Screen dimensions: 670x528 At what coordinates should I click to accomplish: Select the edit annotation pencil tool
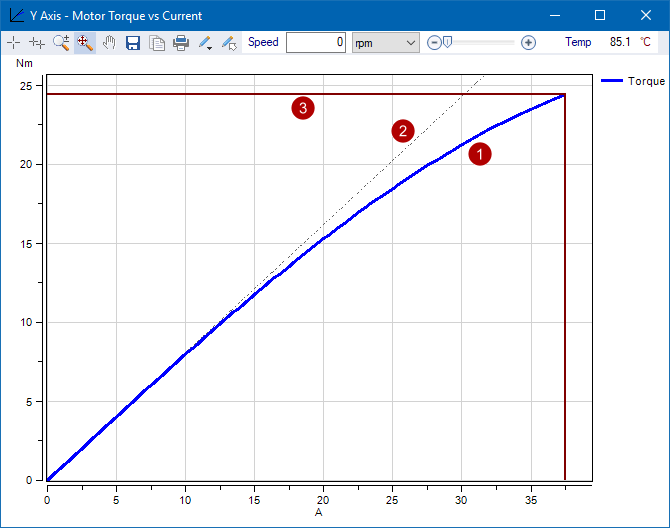tap(229, 43)
